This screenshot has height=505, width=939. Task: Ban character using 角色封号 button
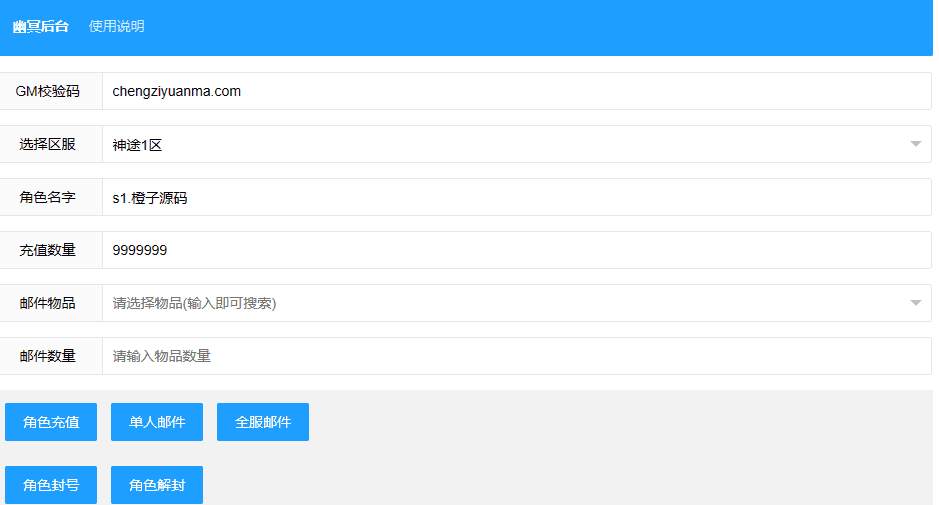point(51,485)
